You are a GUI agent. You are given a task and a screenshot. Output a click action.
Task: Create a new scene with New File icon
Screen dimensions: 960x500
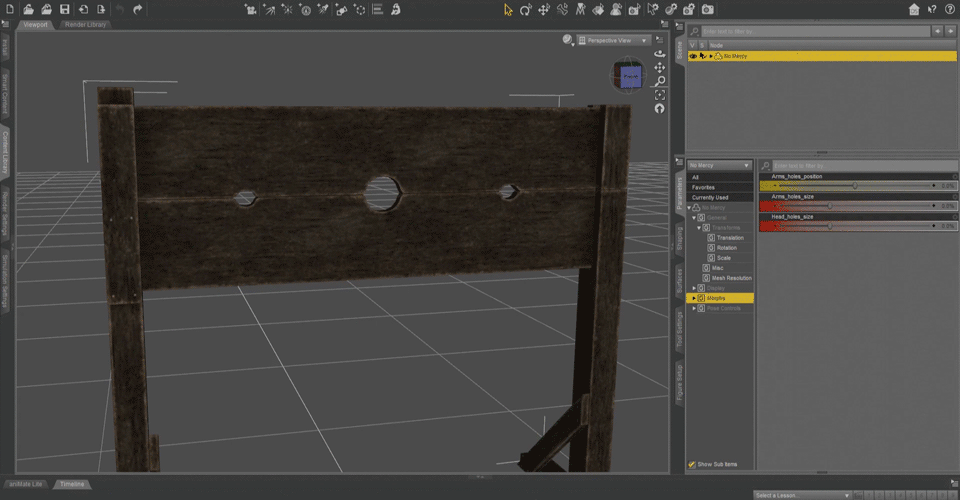pyautogui.click(x=10, y=9)
